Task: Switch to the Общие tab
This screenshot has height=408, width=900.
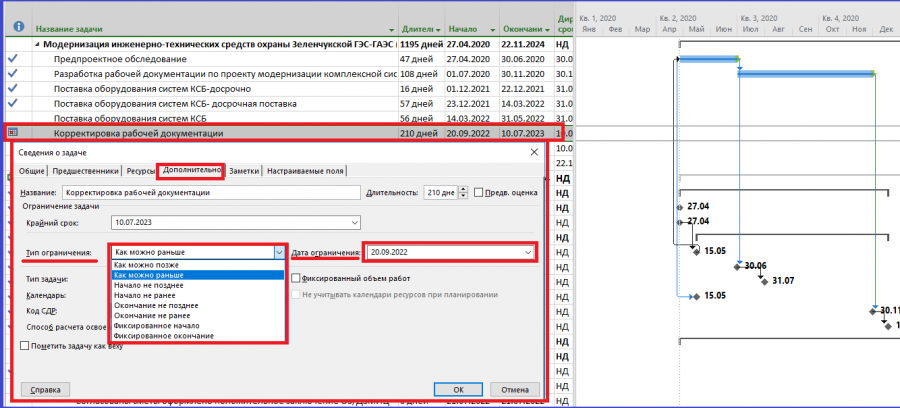Action: (x=32, y=171)
